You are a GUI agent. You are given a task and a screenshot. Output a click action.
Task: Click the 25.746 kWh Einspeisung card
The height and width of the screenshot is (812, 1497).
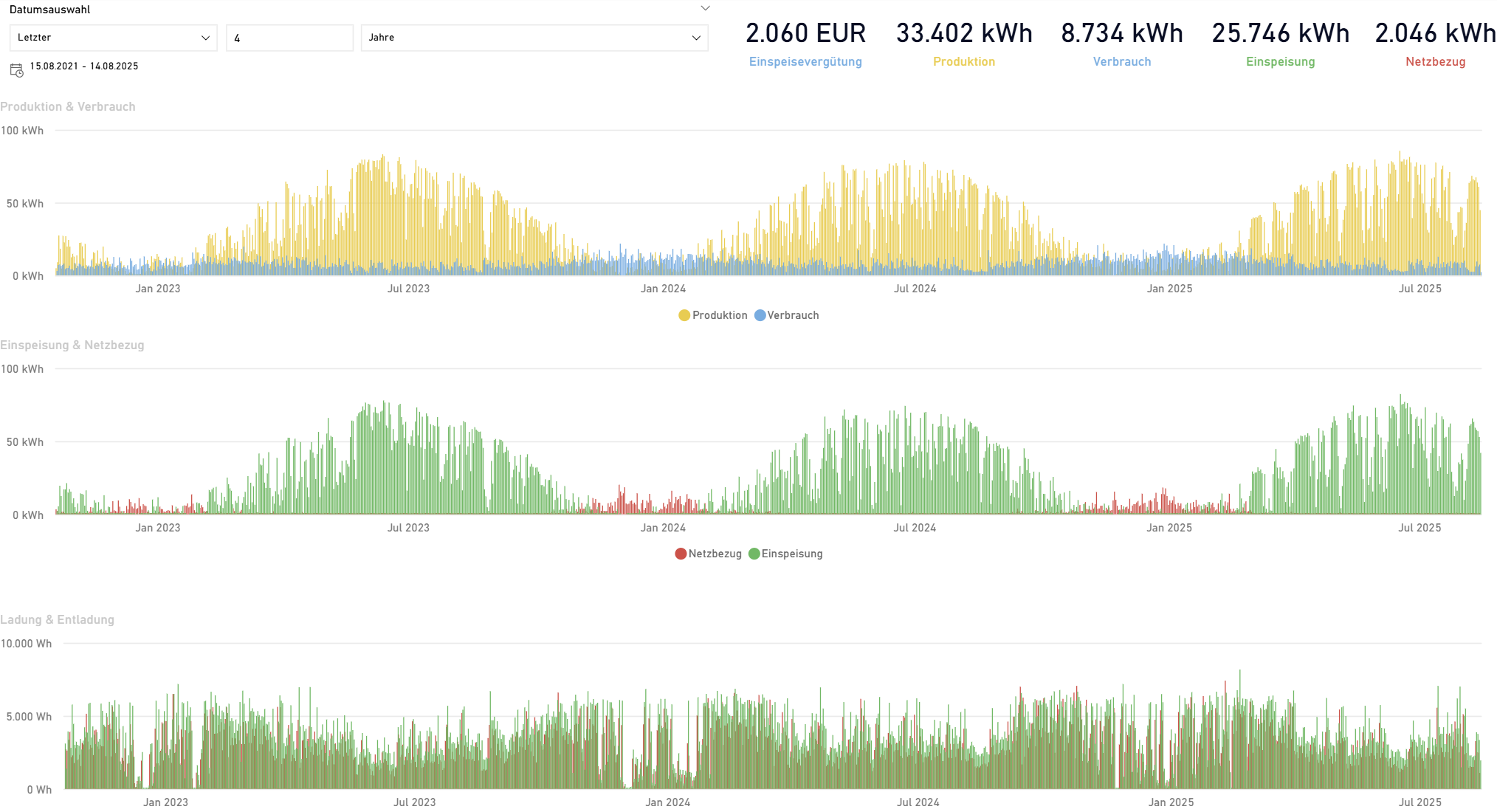tap(1281, 34)
